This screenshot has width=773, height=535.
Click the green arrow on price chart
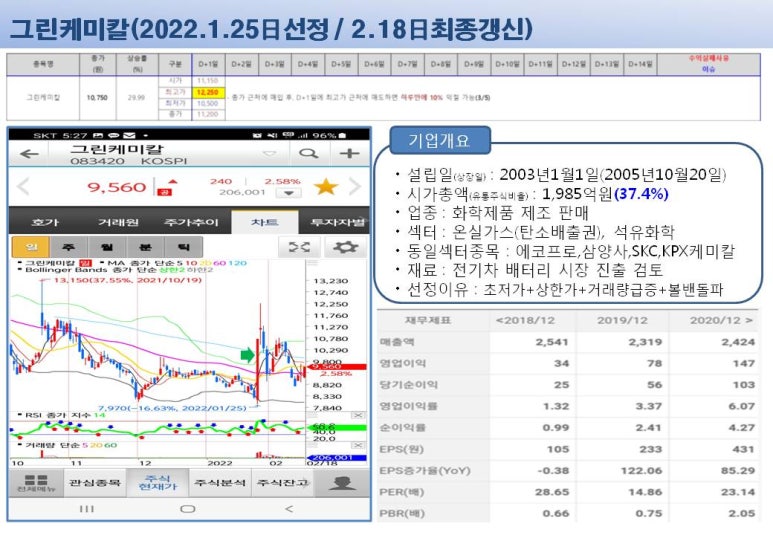(247, 355)
